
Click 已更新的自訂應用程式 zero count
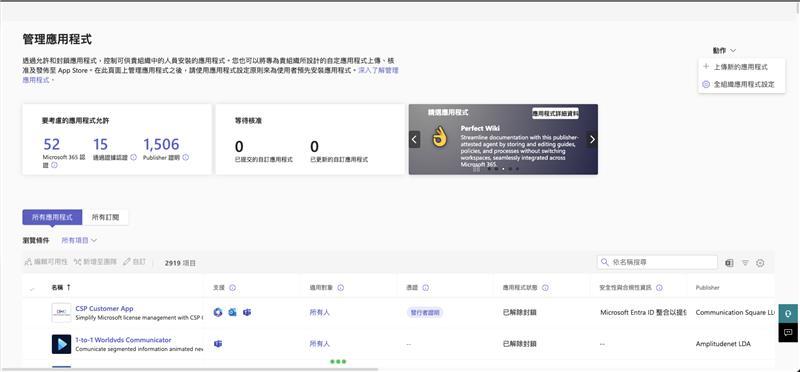coord(314,147)
